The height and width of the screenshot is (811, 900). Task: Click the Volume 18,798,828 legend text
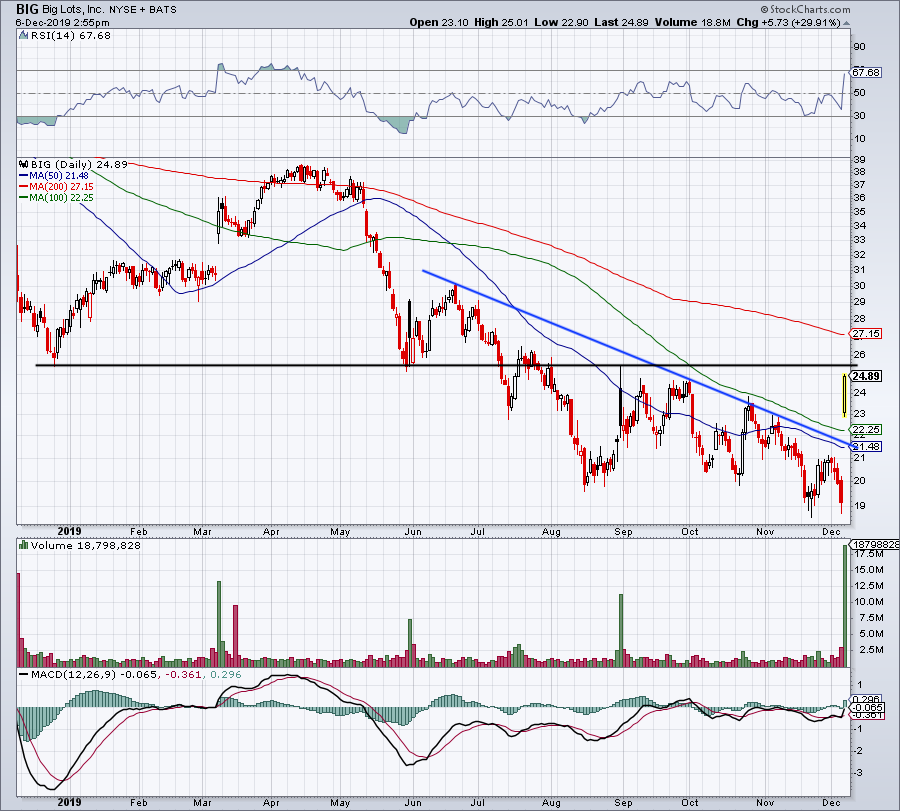(86, 545)
